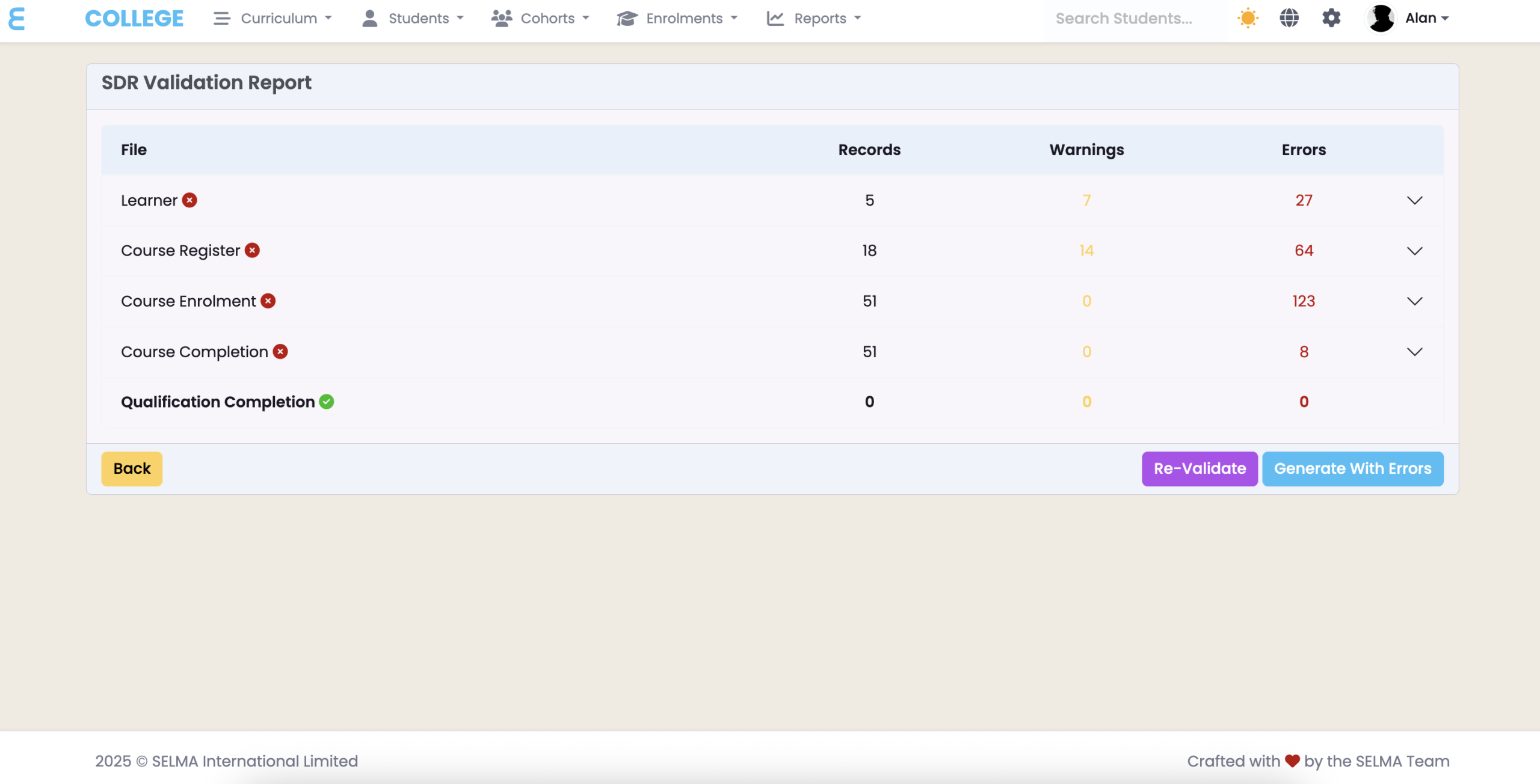Click the Learner error status icon
The image size is (1540, 784).
[189, 200]
